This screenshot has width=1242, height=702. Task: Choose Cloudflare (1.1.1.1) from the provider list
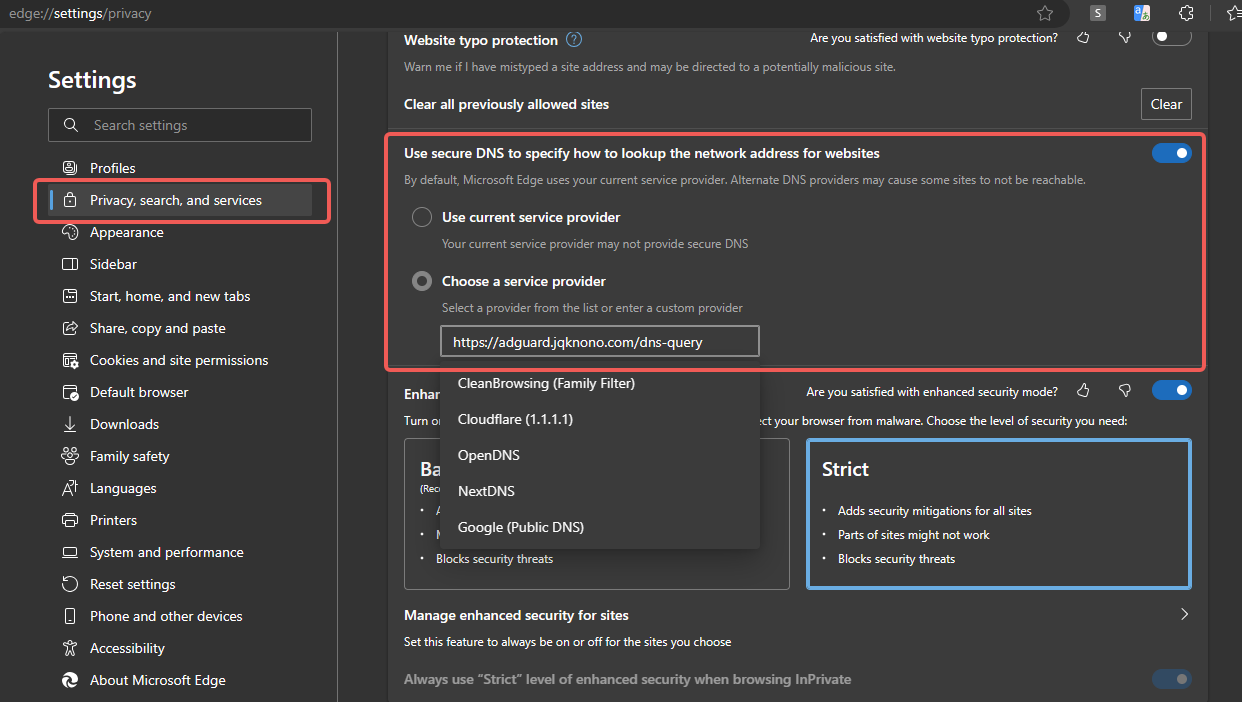point(600,419)
